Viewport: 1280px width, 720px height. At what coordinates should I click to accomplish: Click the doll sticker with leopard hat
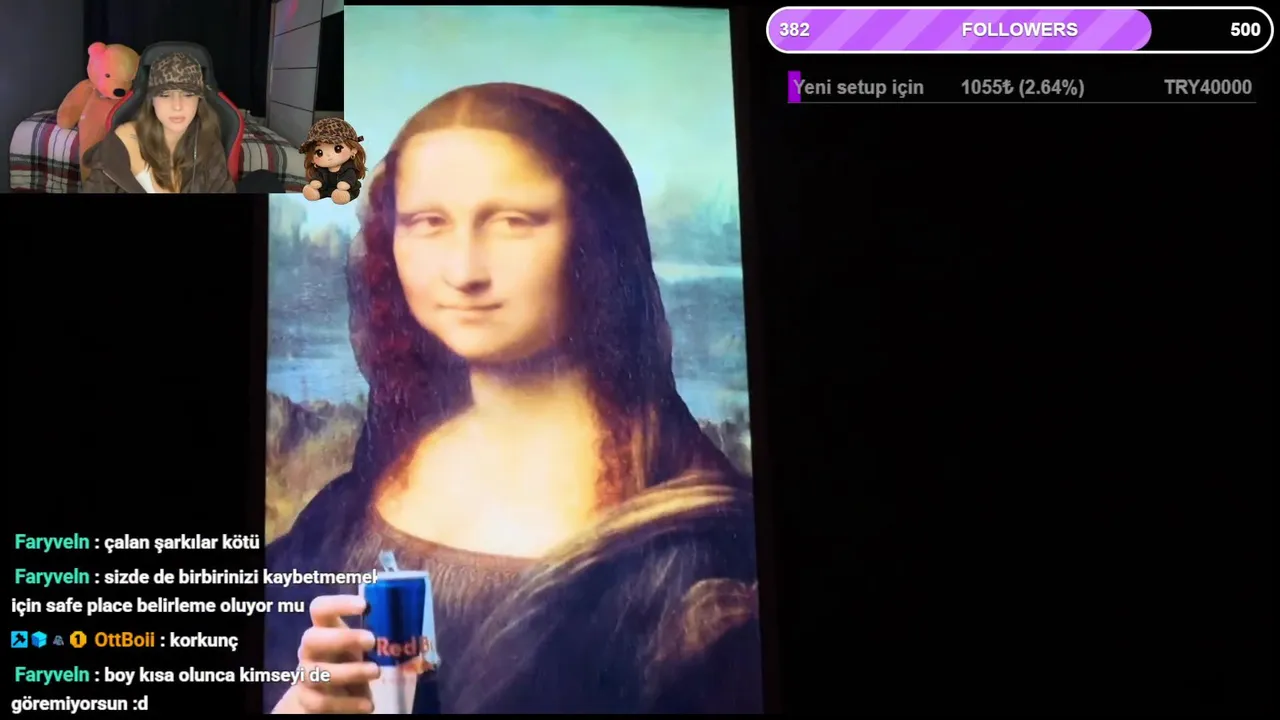[x=332, y=160]
